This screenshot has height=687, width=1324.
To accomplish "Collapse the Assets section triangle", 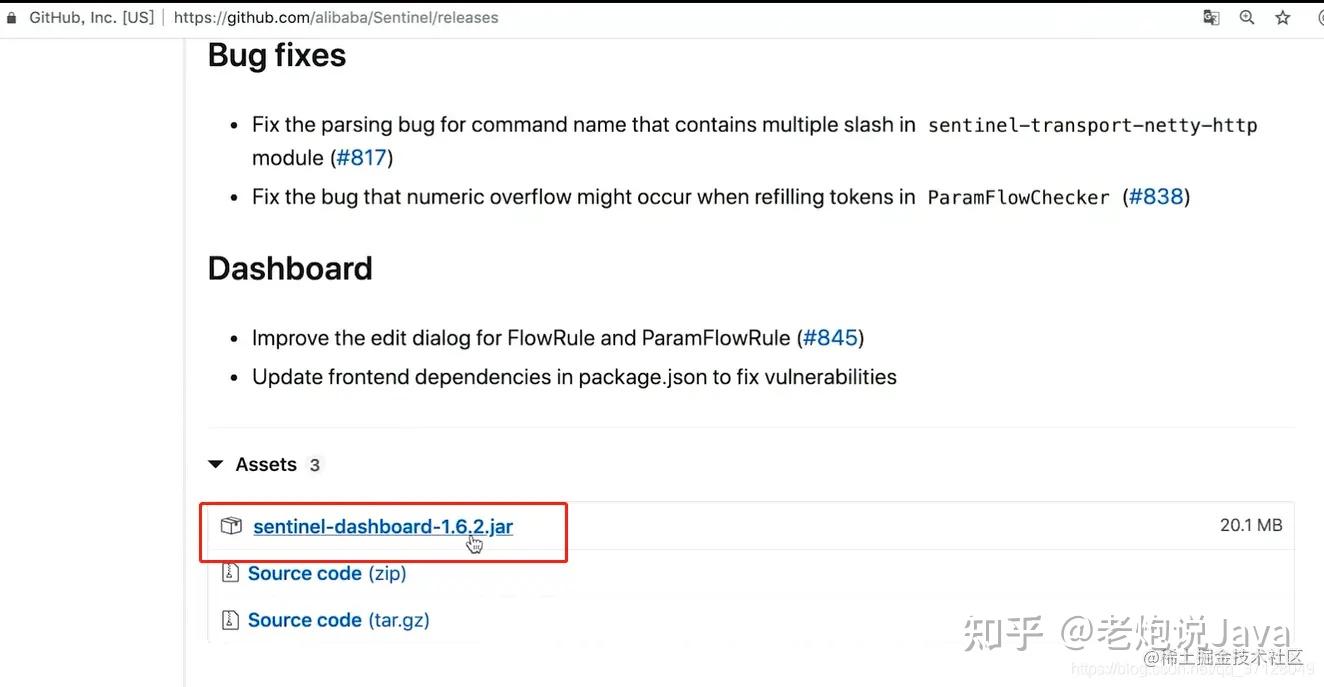I will click(215, 465).
